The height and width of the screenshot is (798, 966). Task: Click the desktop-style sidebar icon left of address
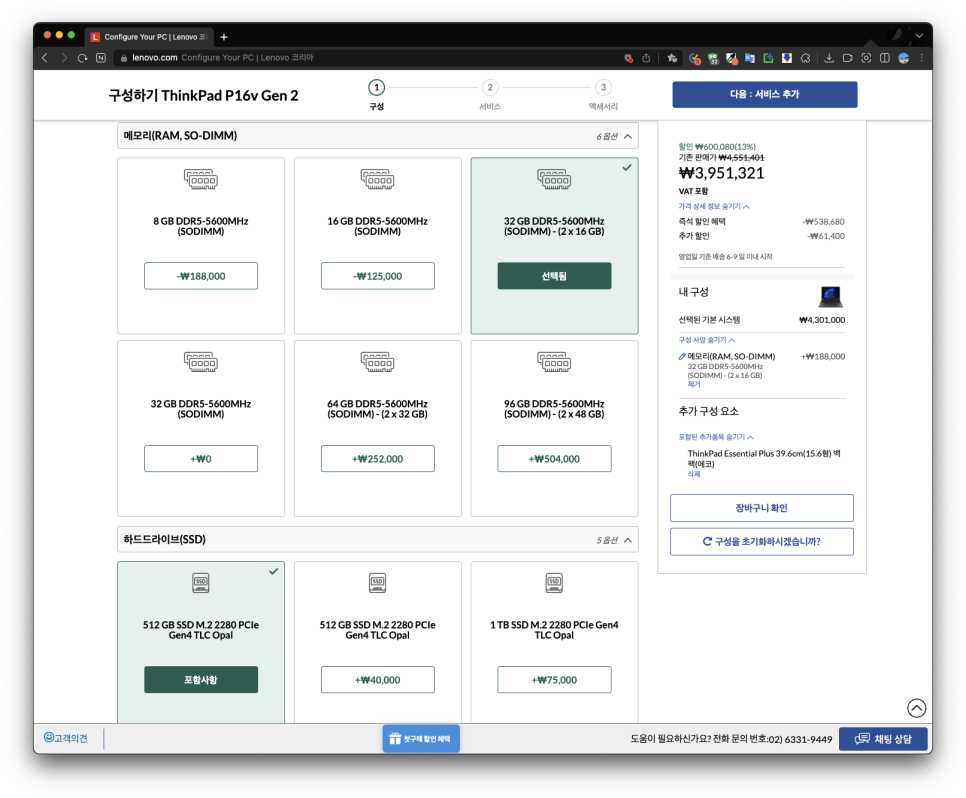[x=101, y=58]
